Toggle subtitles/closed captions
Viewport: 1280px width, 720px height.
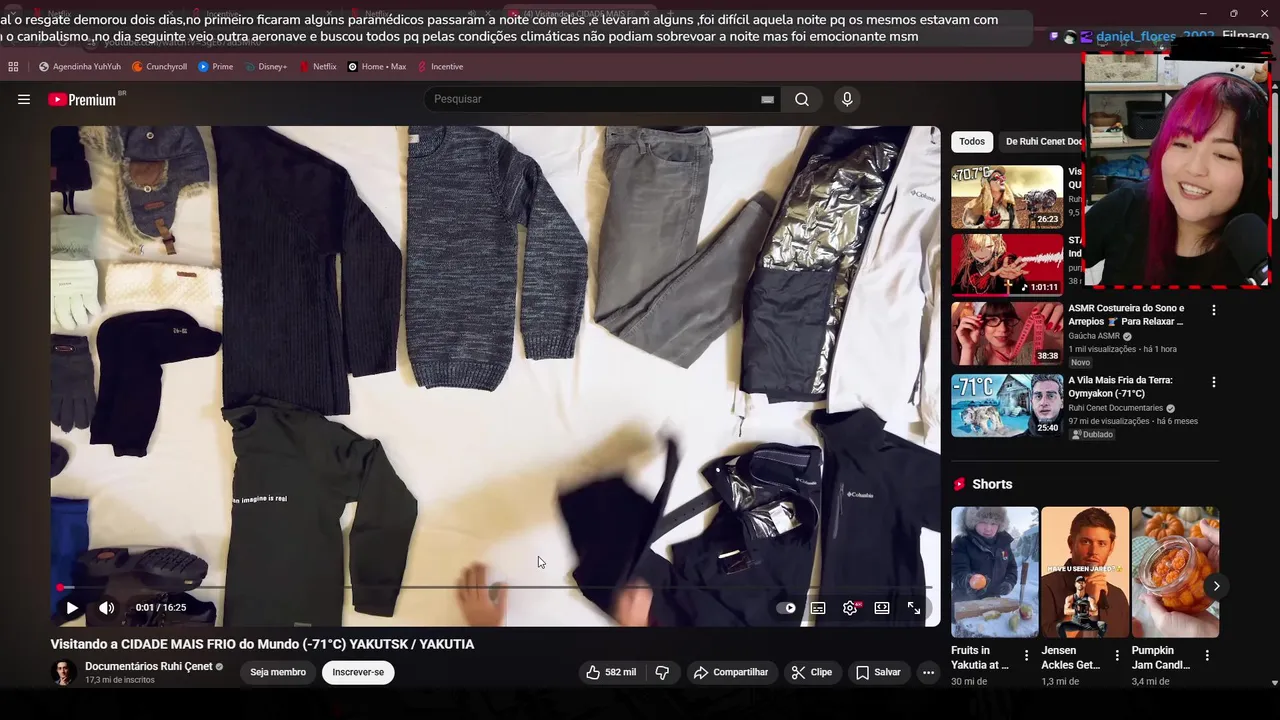click(x=818, y=608)
